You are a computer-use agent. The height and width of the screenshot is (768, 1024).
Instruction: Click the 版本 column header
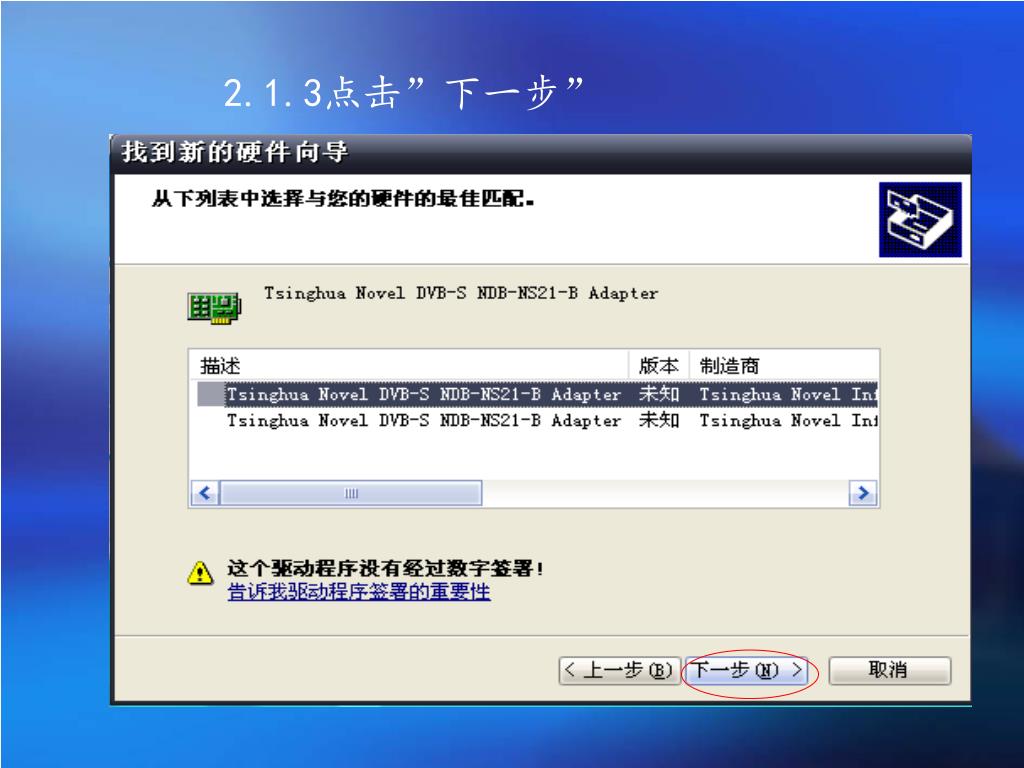coord(659,366)
